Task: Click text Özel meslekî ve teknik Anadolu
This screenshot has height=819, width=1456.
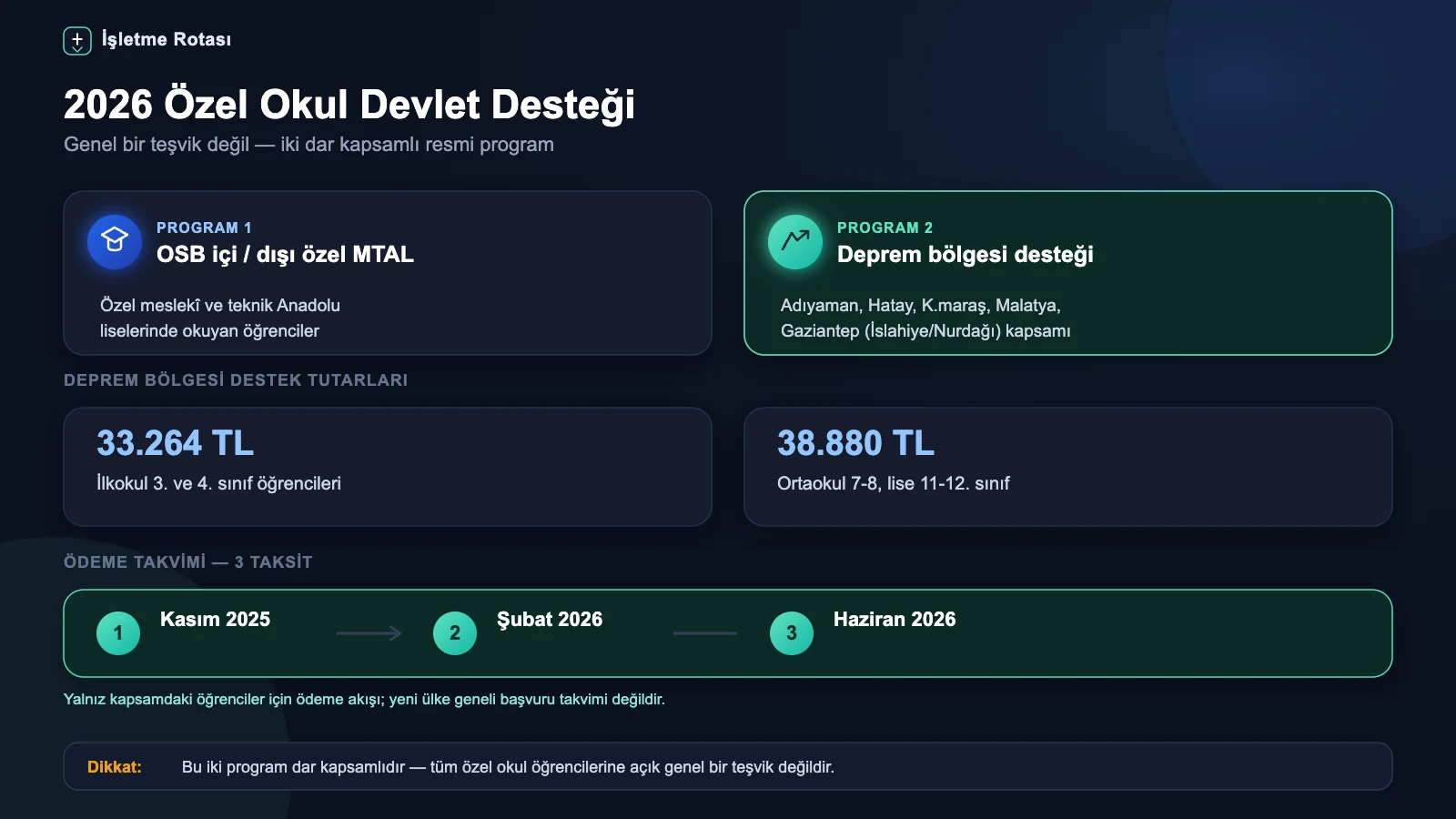Action: point(220,305)
